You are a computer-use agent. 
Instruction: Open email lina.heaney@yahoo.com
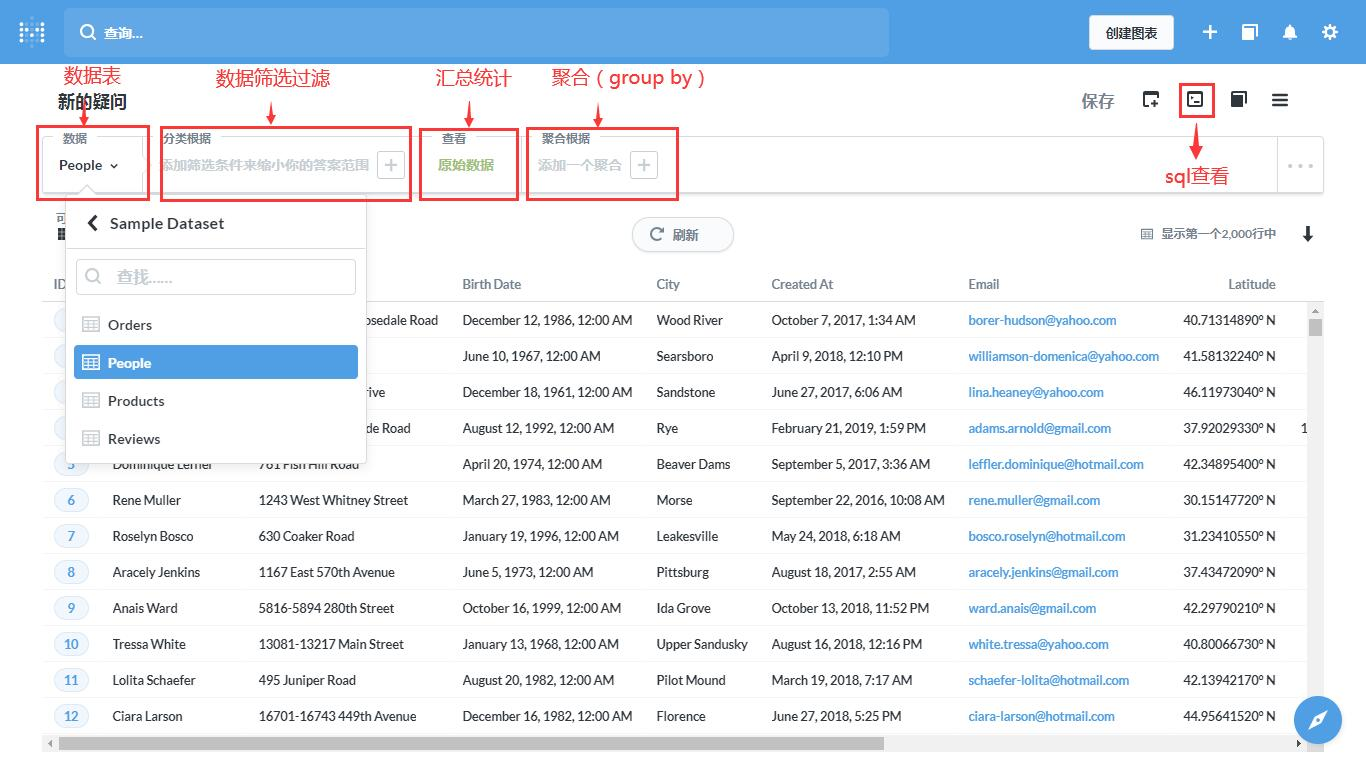click(x=1036, y=392)
